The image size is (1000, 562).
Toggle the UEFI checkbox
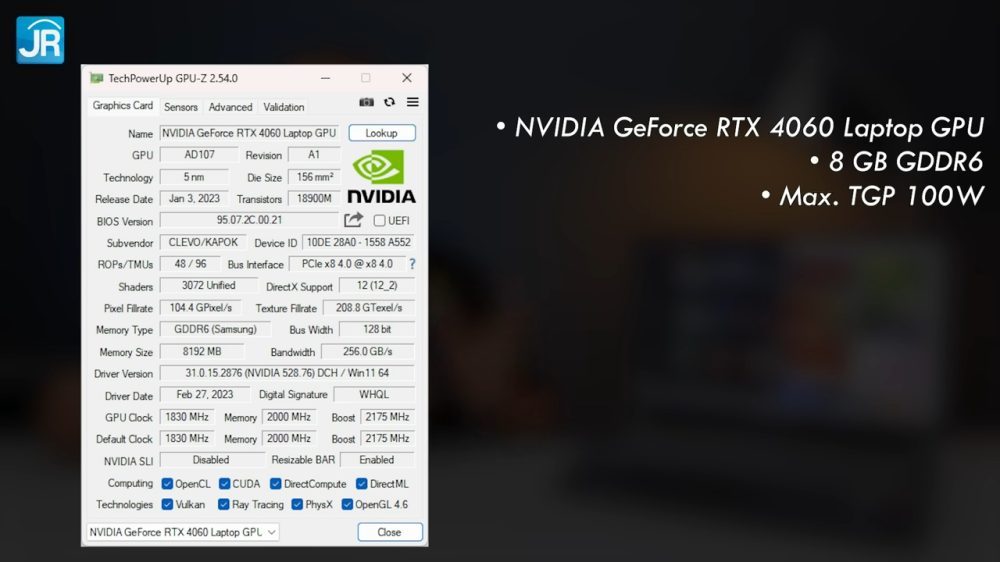click(379, 221)
